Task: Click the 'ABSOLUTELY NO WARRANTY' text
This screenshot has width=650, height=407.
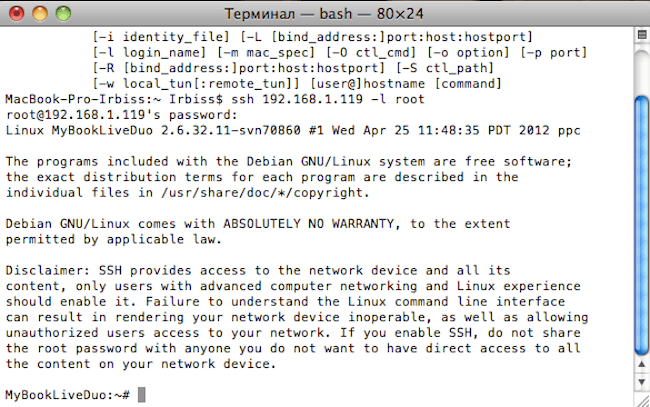Action: pos(309,224)
